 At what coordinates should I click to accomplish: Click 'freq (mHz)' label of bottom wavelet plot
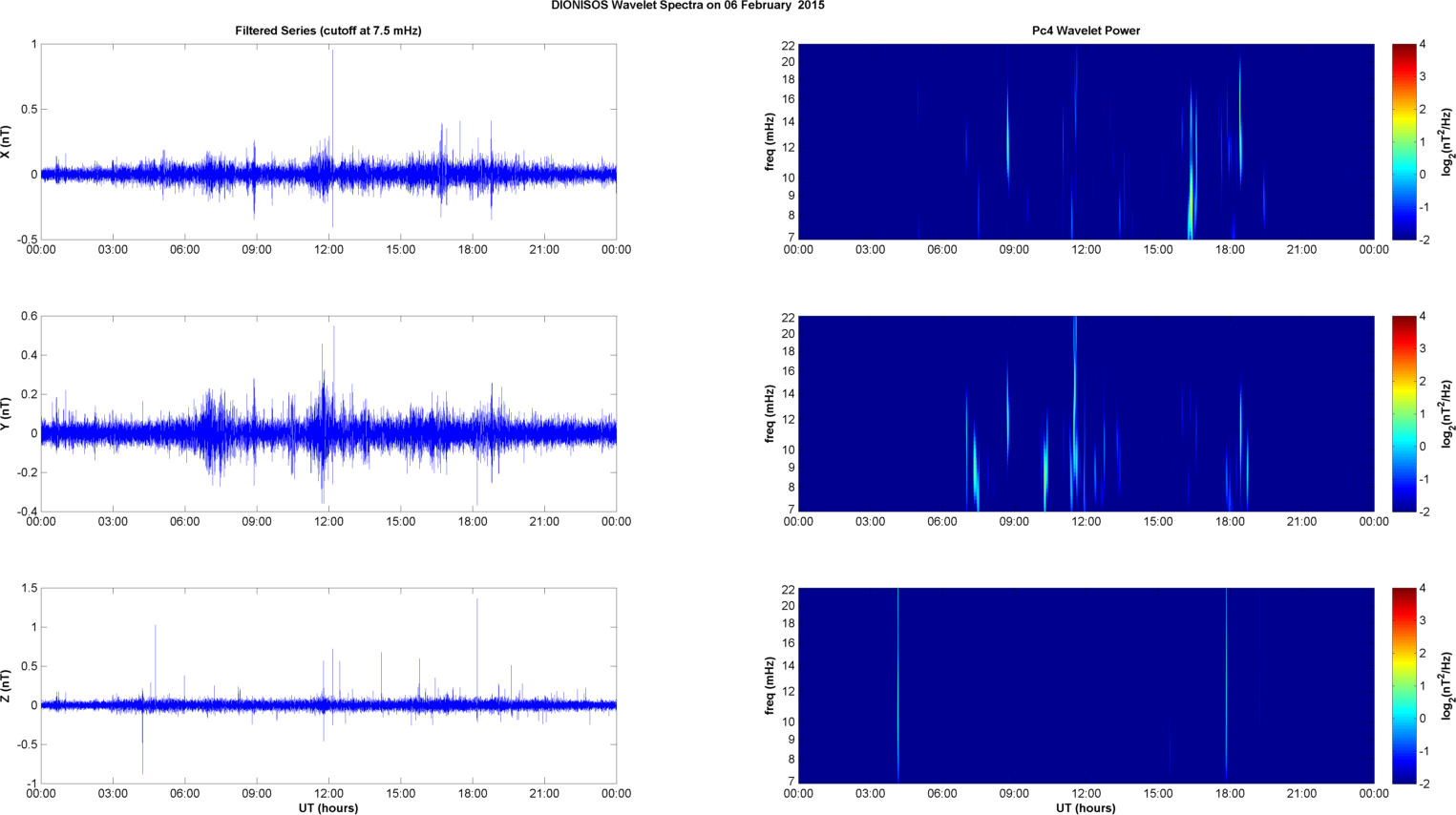tap(770, 685)
